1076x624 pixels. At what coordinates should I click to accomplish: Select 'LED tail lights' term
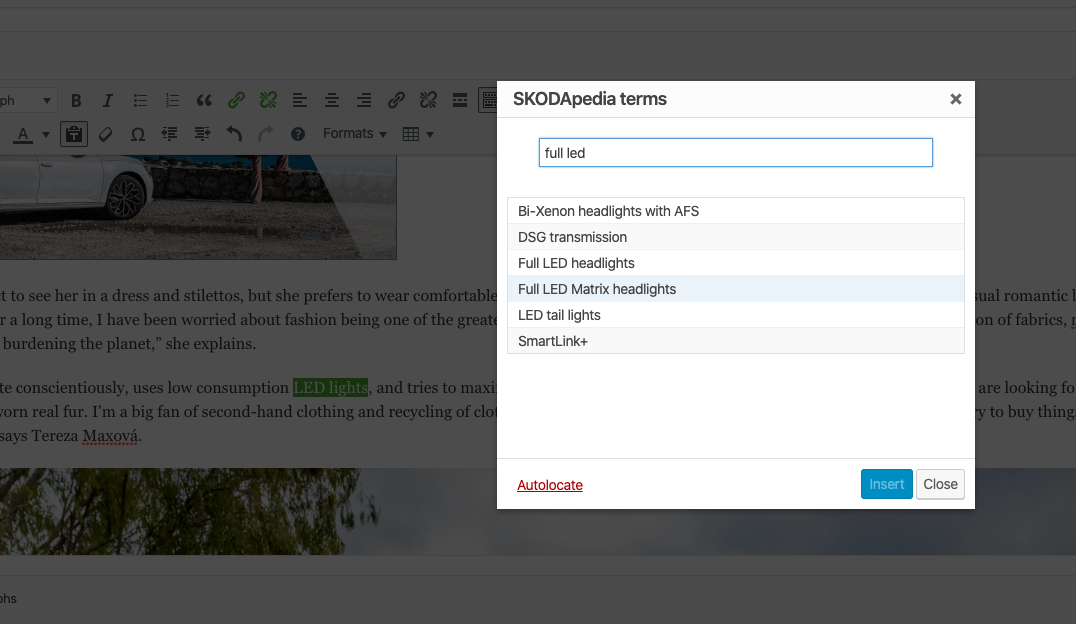click(736, 315)
